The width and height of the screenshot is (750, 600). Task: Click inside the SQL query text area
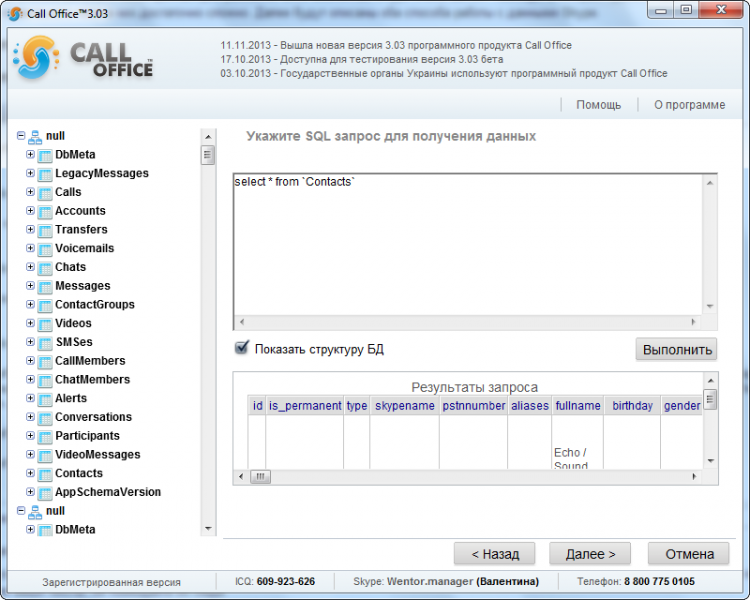point(468,244)
